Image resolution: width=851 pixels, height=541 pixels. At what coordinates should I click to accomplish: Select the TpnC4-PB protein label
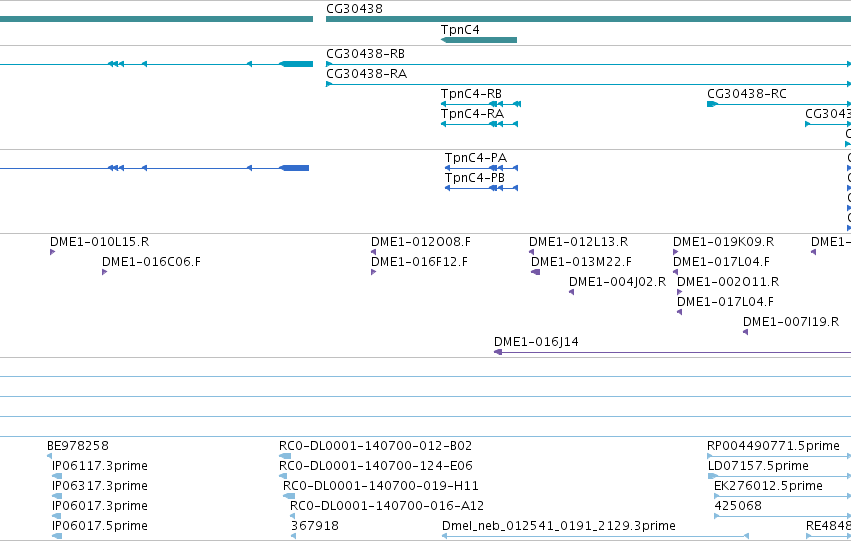tap(474, 178)
